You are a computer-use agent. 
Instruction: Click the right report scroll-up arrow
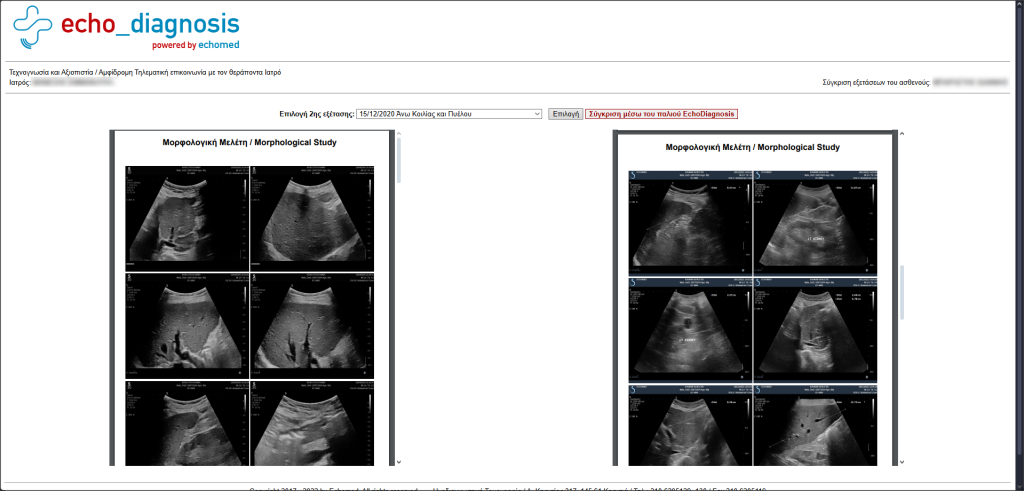pos(903,134)
